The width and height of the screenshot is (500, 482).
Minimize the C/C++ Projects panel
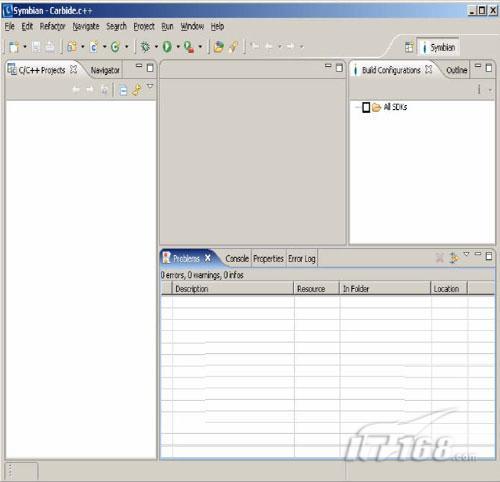click(139, 66)
